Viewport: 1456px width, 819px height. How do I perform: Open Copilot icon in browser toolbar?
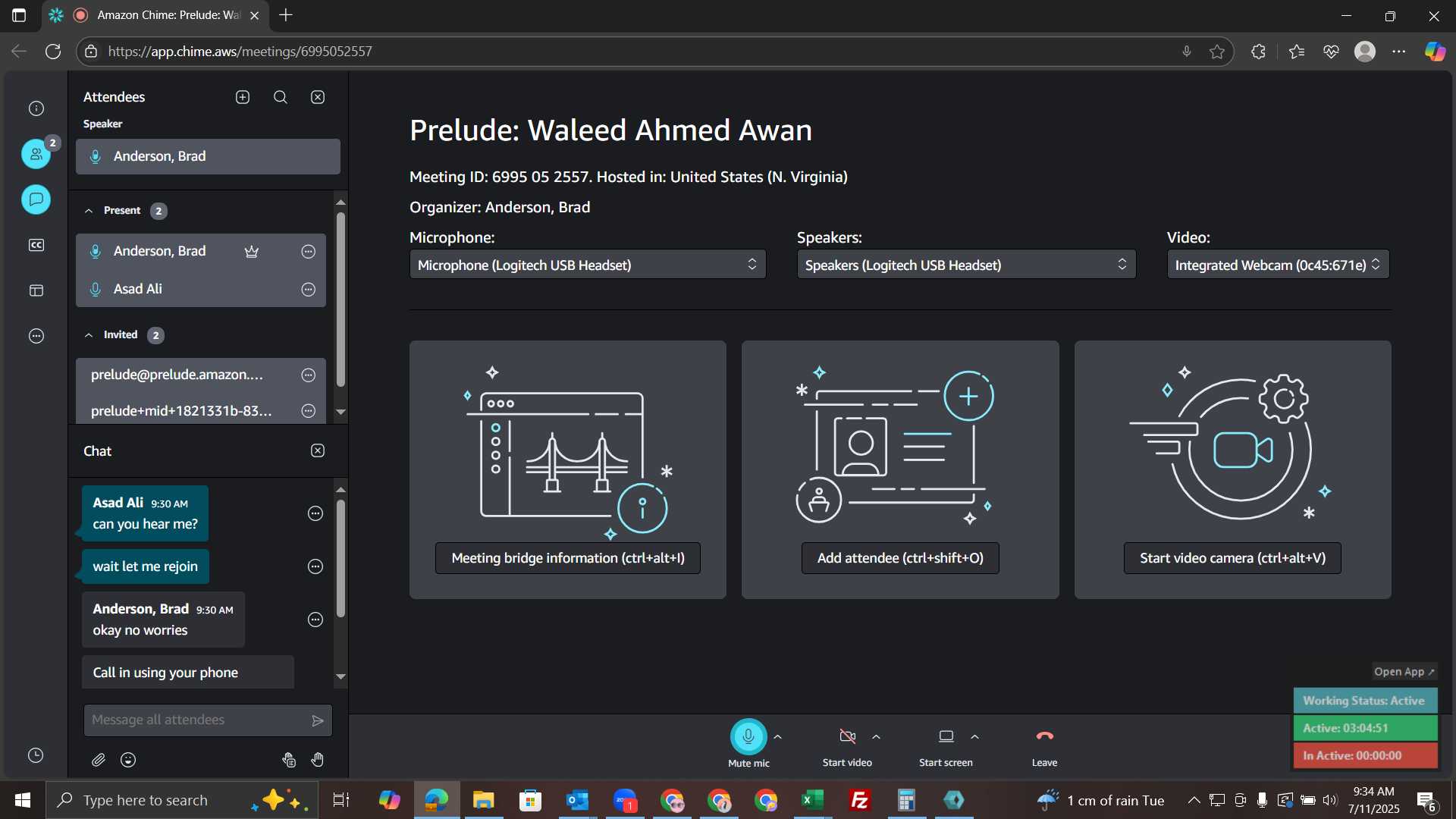pos(1435,52)
